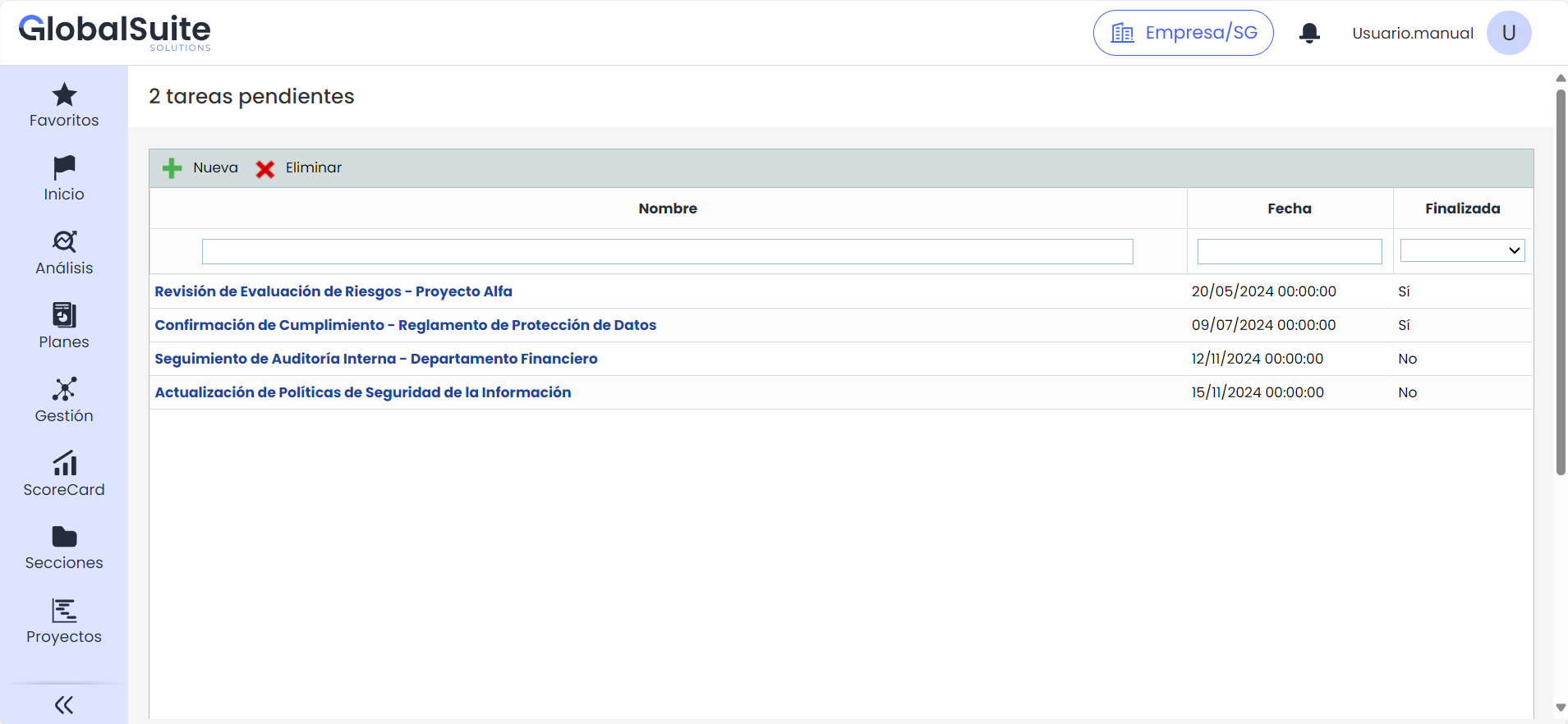
Task: Select the Gestión network icon
Action: 64,389
